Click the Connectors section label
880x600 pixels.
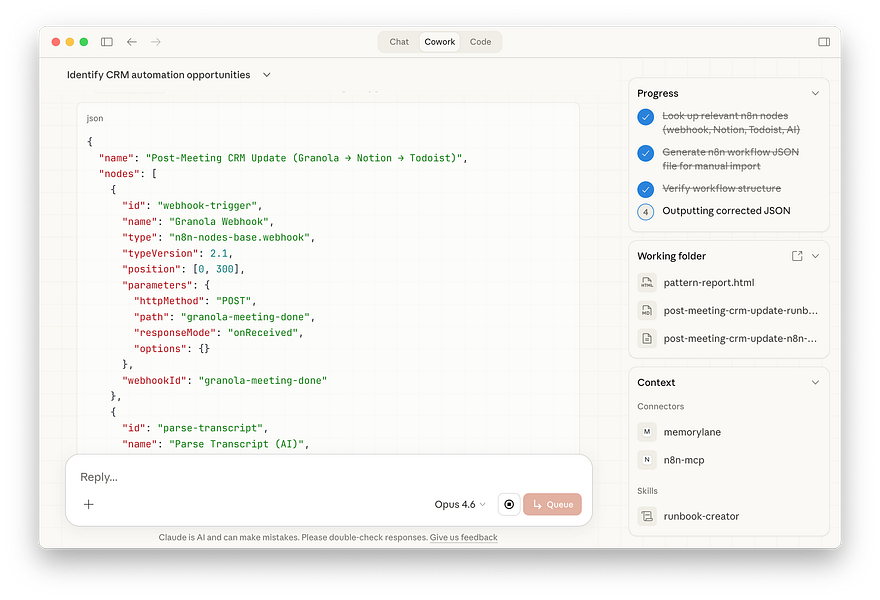661,406
